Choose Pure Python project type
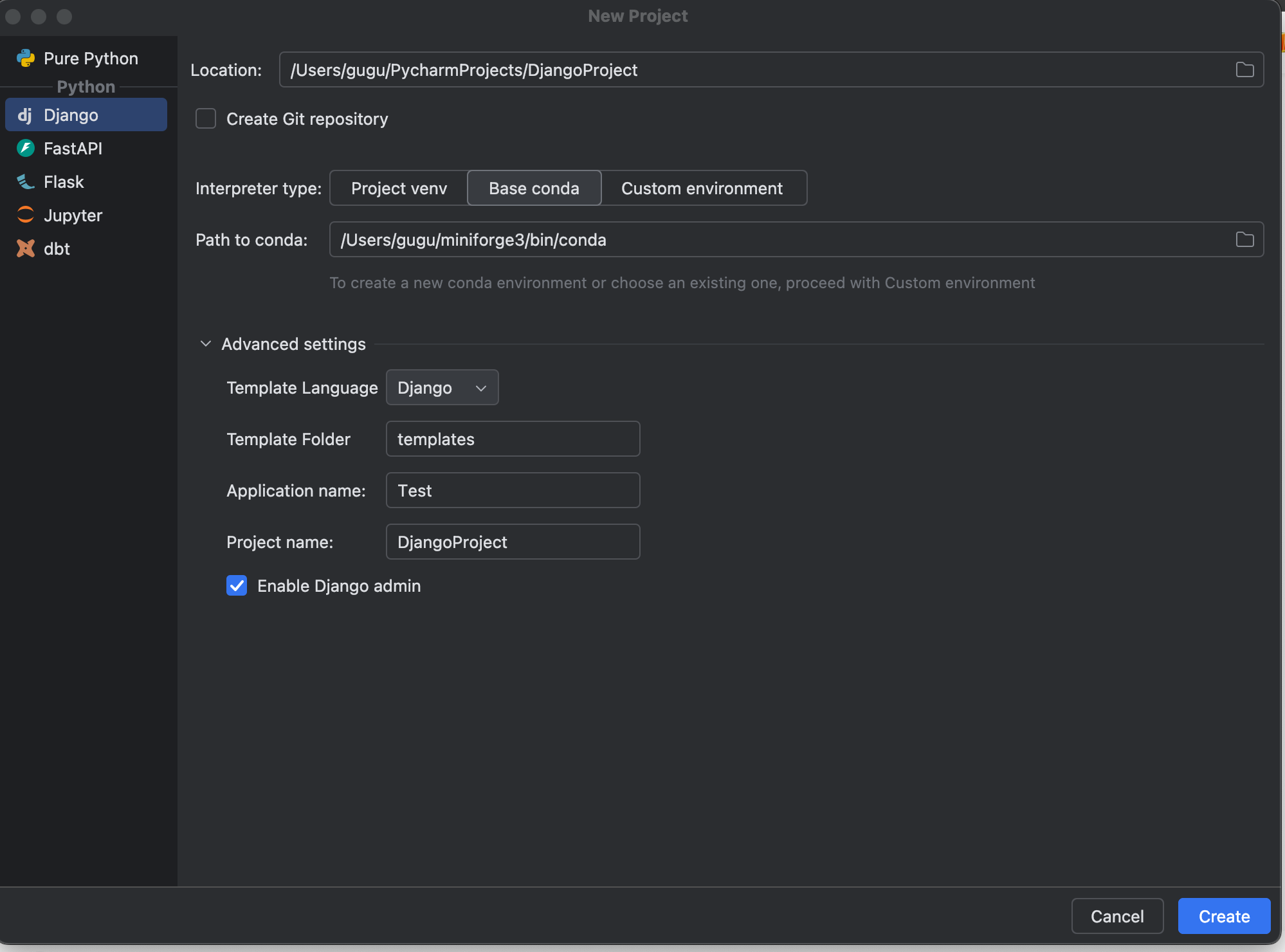 [x=86, y=59]
